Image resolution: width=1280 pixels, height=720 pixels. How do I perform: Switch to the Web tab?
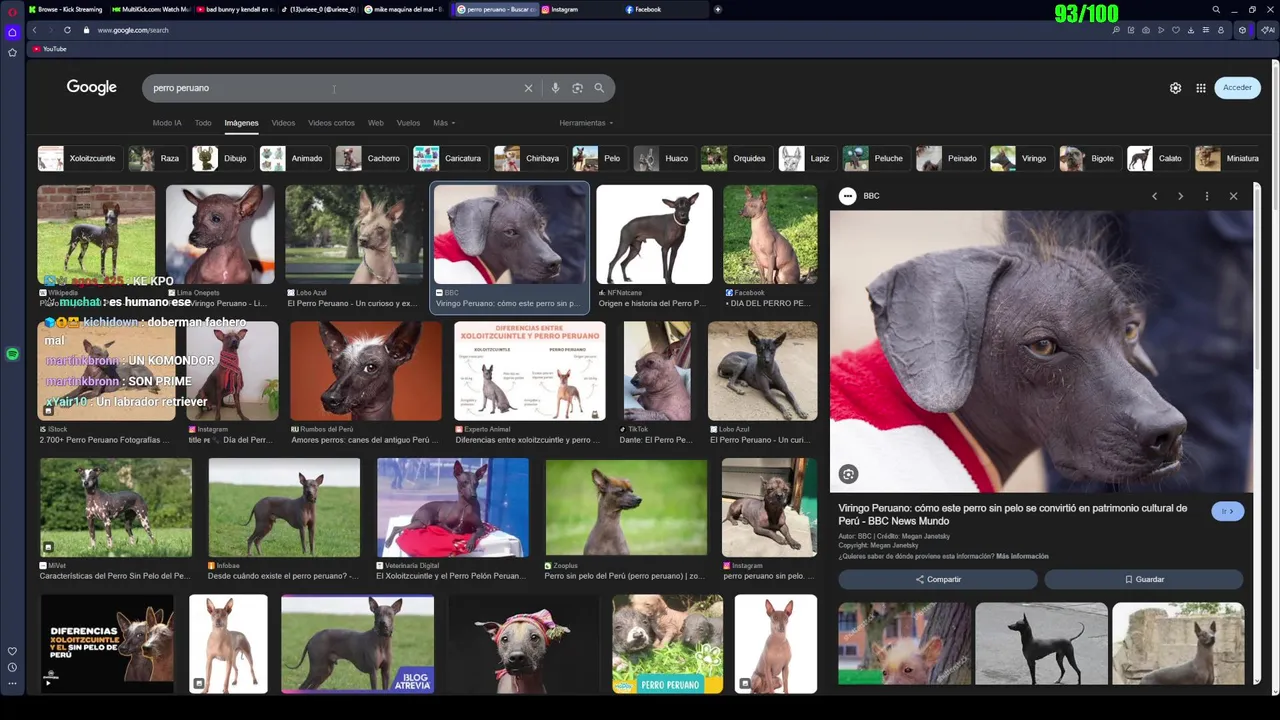[x=376, y=123]
